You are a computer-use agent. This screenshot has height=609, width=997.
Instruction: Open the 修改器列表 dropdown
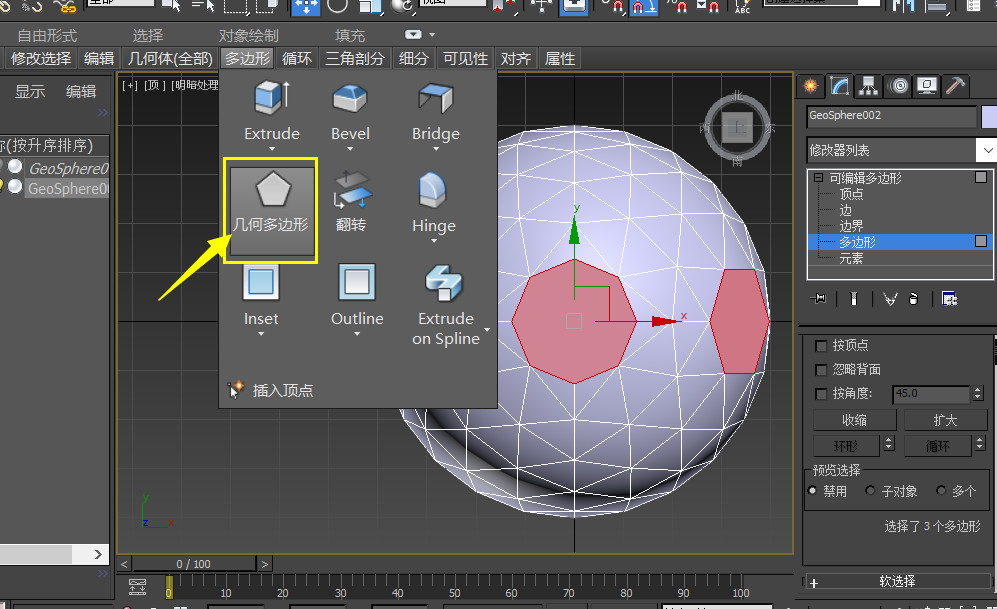pyautogui.click(x=987, y=150)
